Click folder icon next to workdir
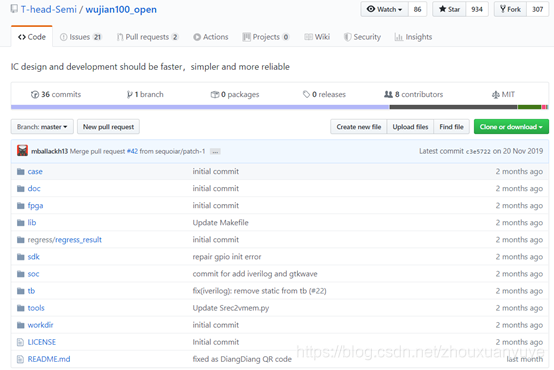554x370 pixels. (20, 325)
